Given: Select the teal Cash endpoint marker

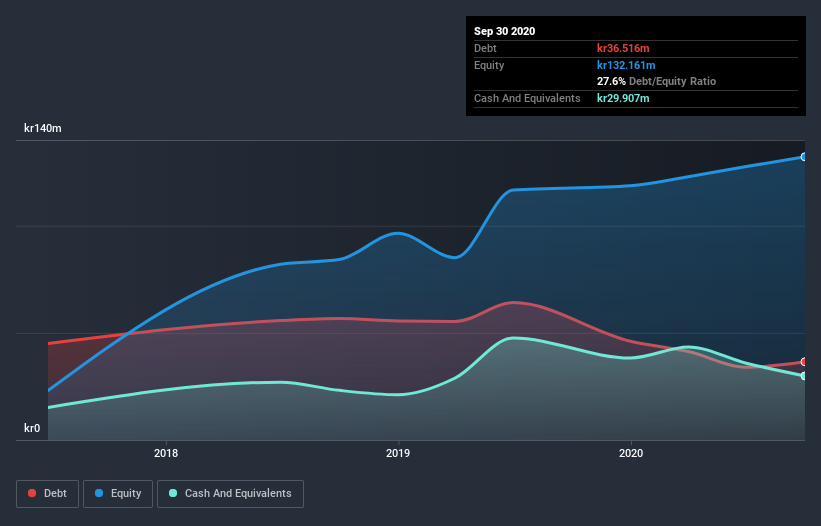Looking at the screenshot, I should [x=804, y=376].
